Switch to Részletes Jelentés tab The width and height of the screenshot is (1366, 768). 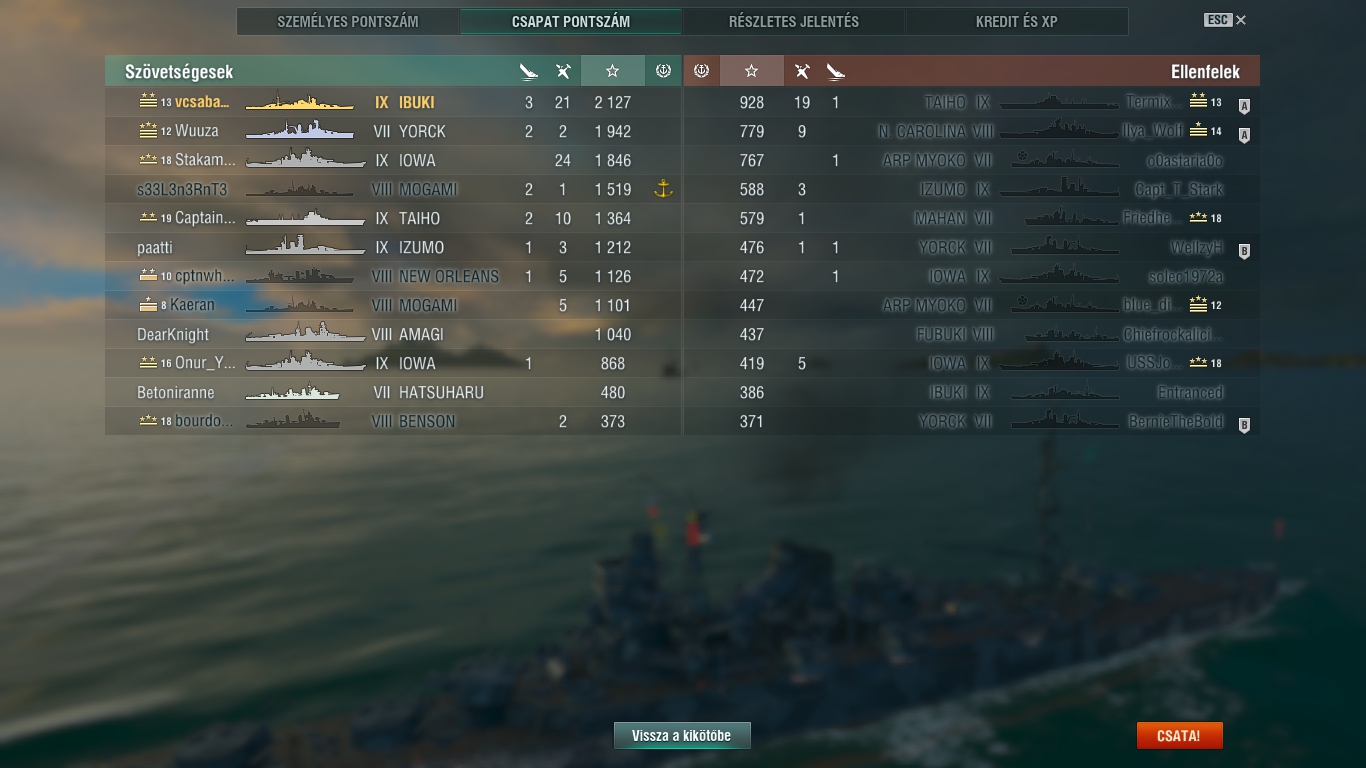pyautogui.click(x=794, y=21)
